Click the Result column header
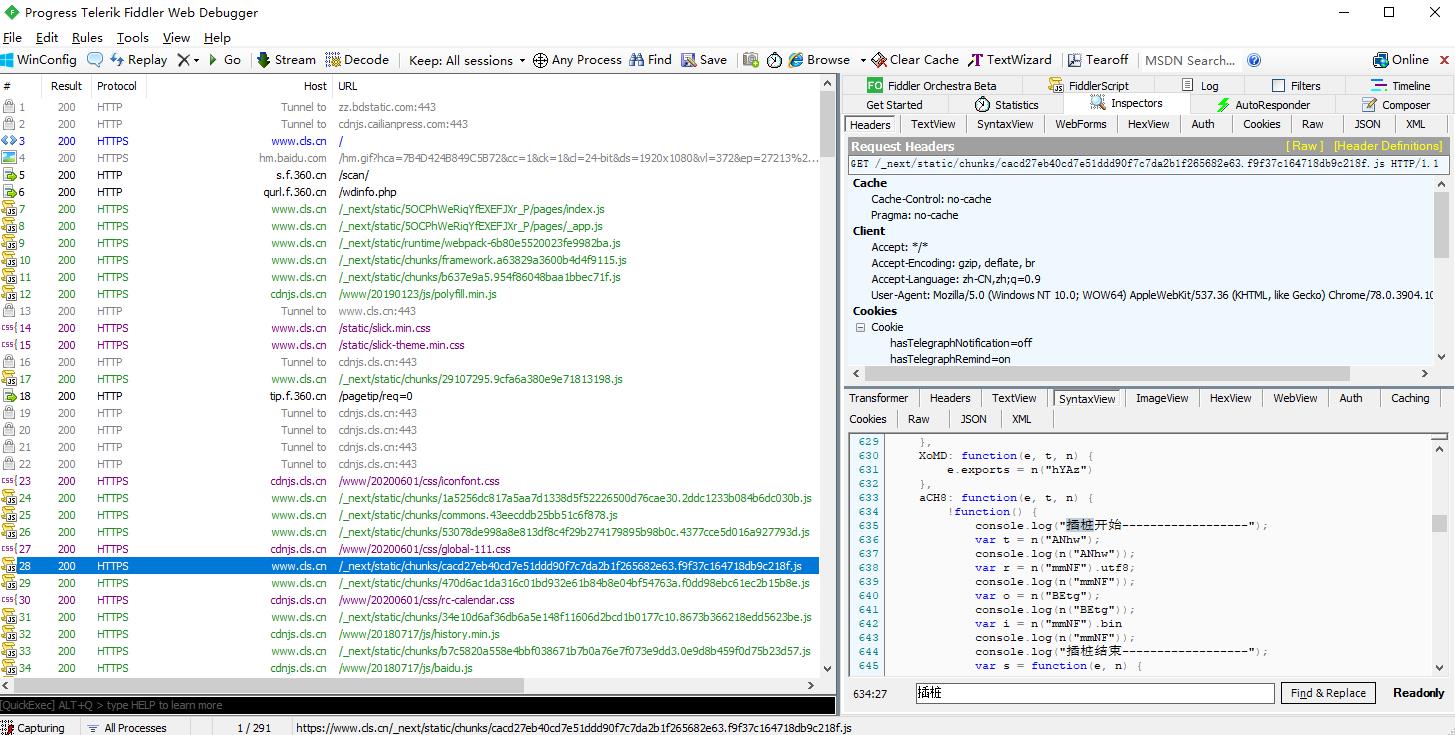Screen dimensions: 1455x735 pos(66,86)
